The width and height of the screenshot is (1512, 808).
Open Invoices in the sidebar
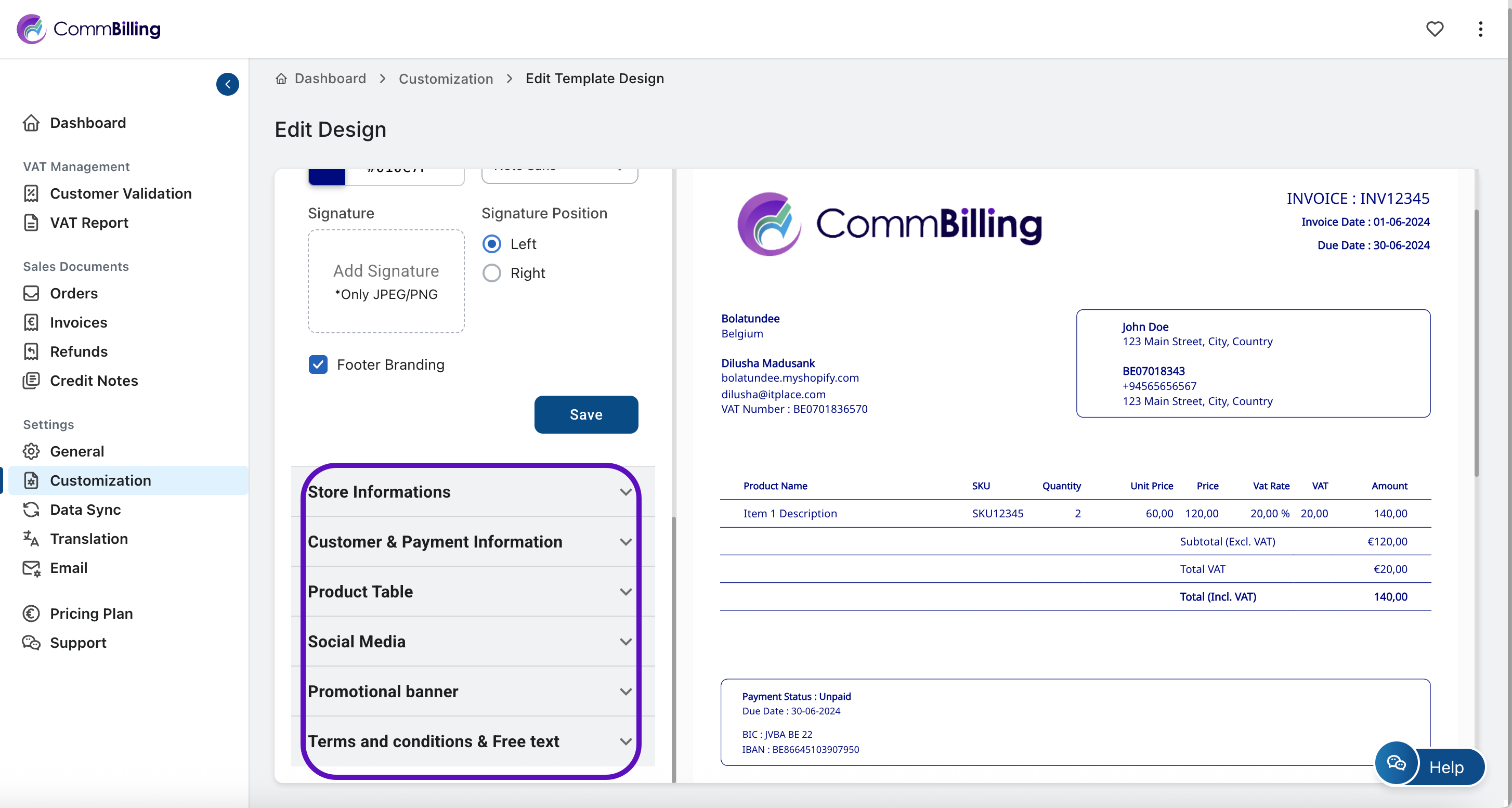pyautogui.click(x=78, y=322)
